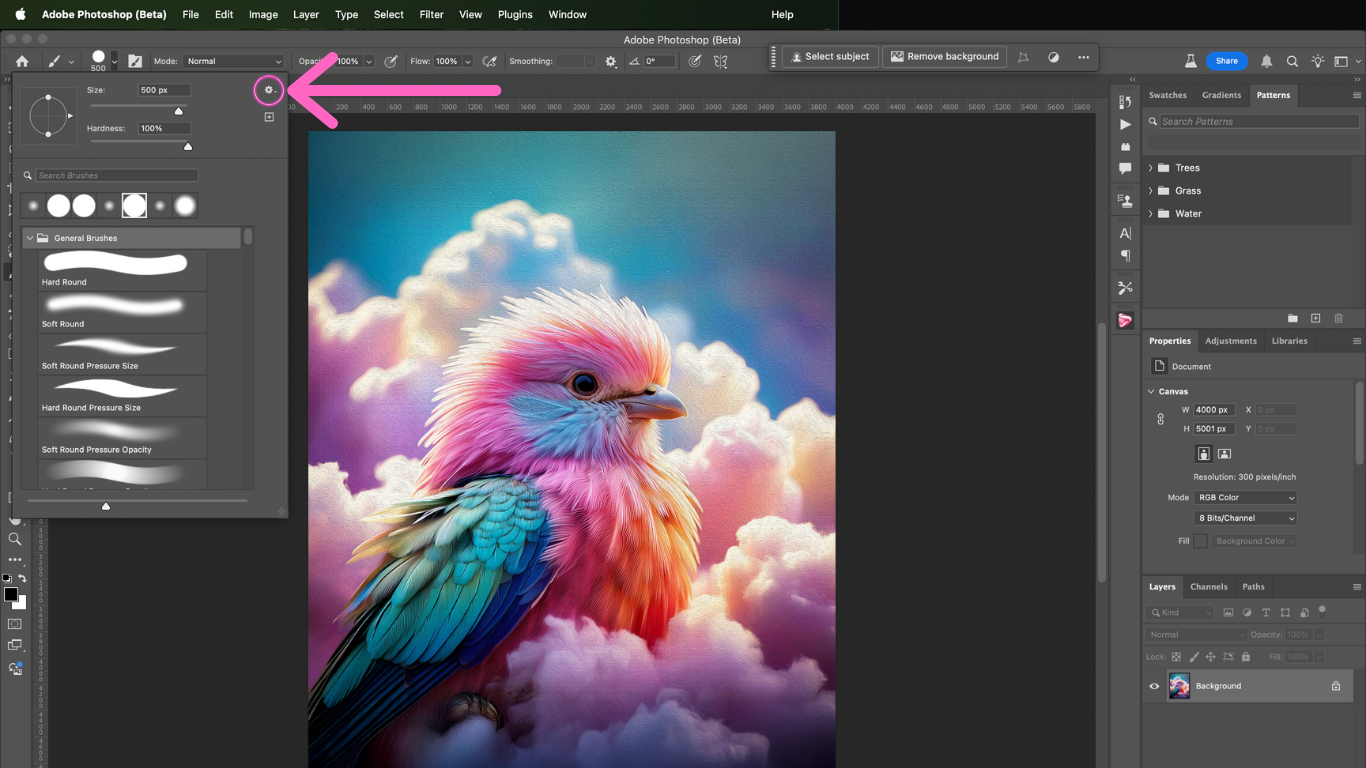This screenshot has width=1366, height=768.
Task: Click the create new brush preset icon
Action: (269, 117)
